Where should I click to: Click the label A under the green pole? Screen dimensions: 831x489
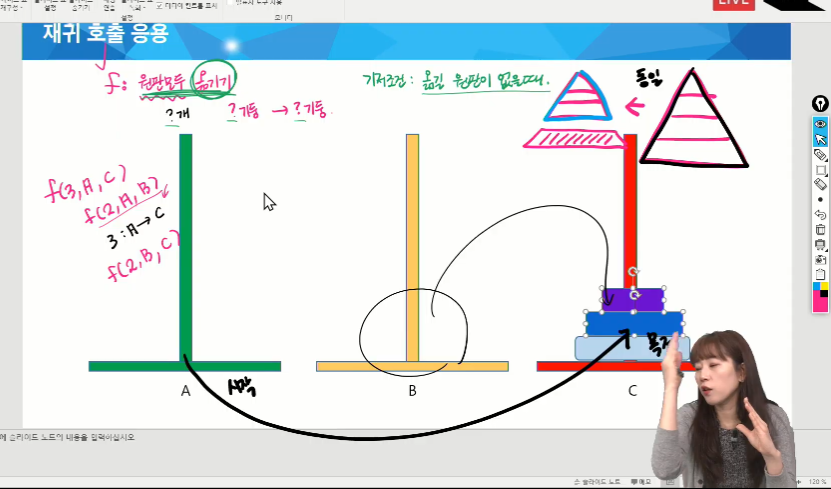pyautogui.click(x=185, y=391)
